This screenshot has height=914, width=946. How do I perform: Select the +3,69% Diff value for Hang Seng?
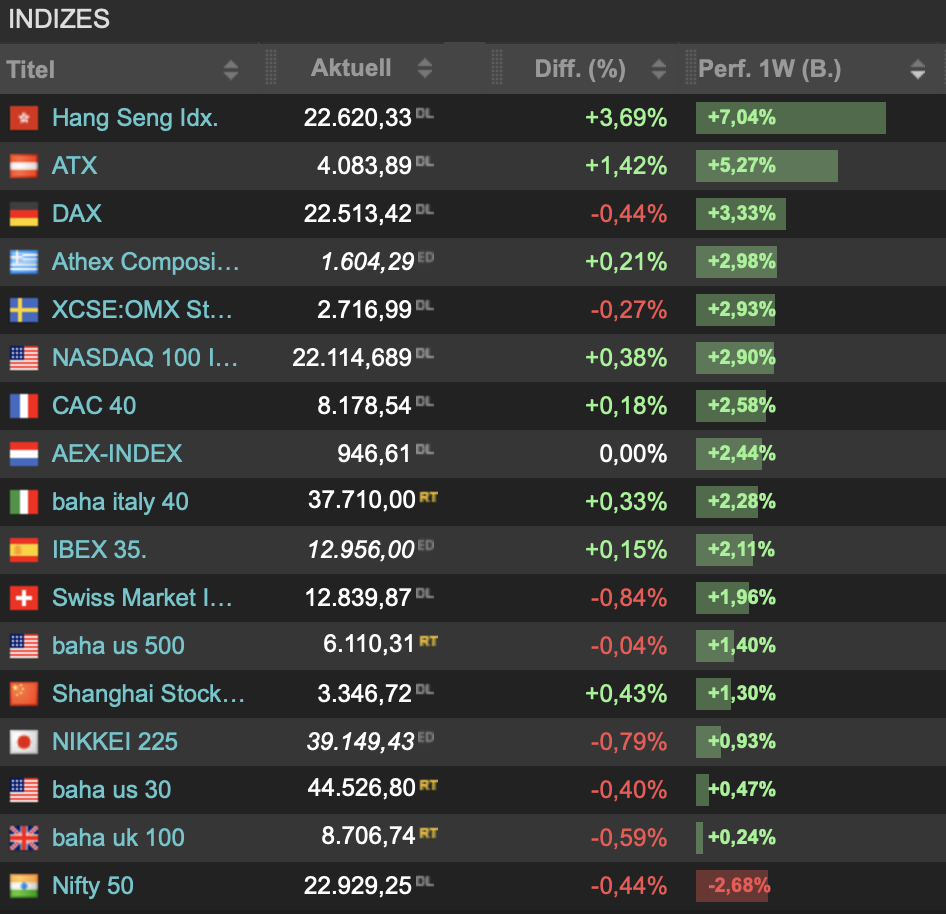626,118
